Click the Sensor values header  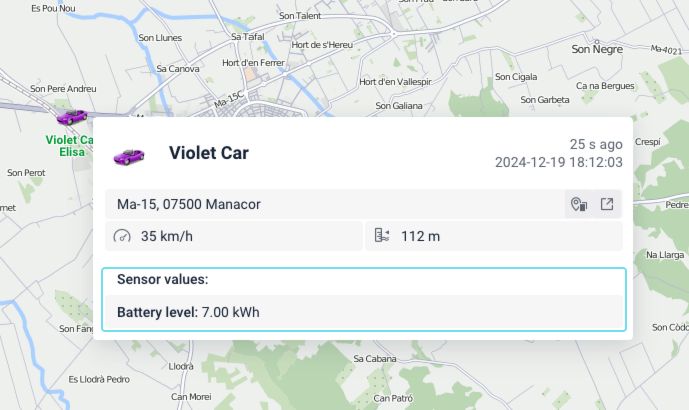(x=162, y=279)
